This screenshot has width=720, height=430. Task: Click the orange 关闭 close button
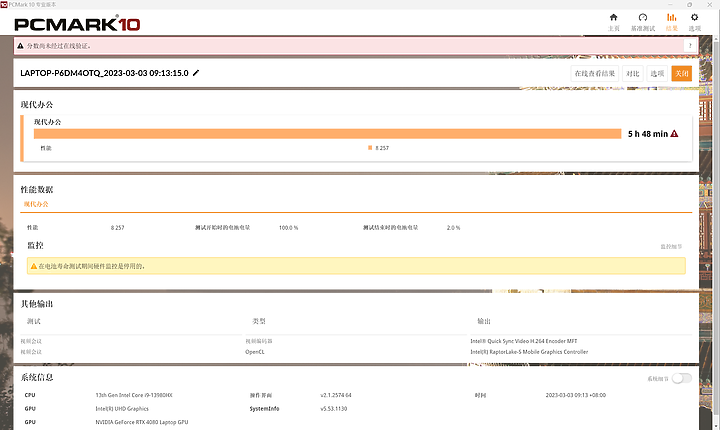[x=681, y=74]
